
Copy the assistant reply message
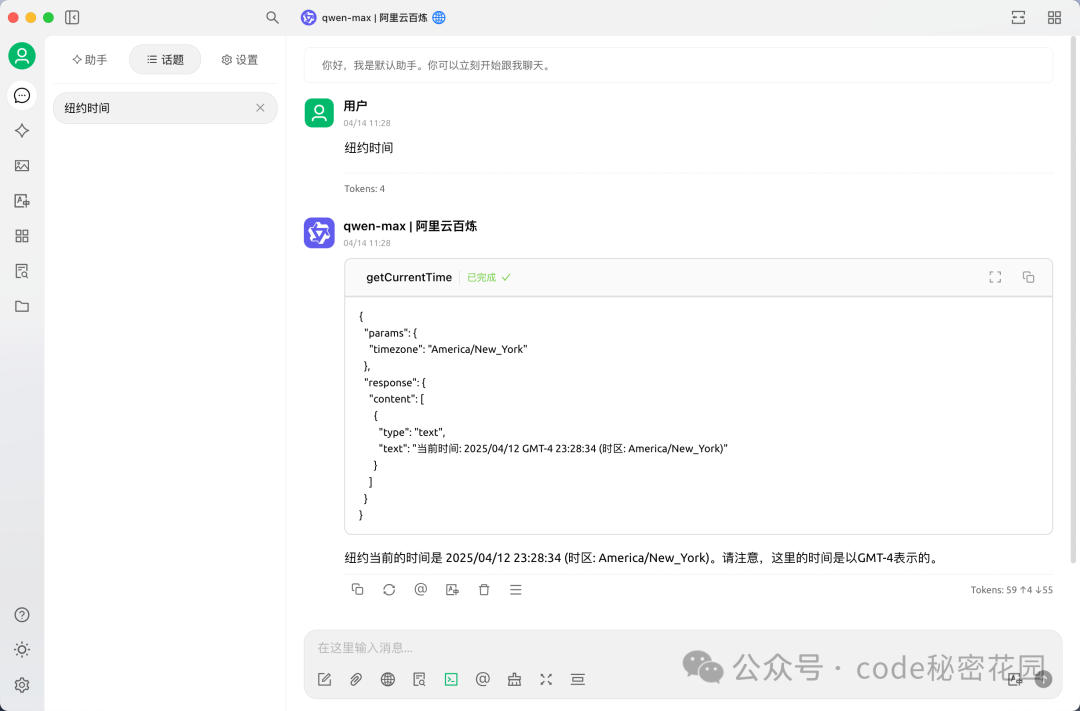click(x=357, y=590)
